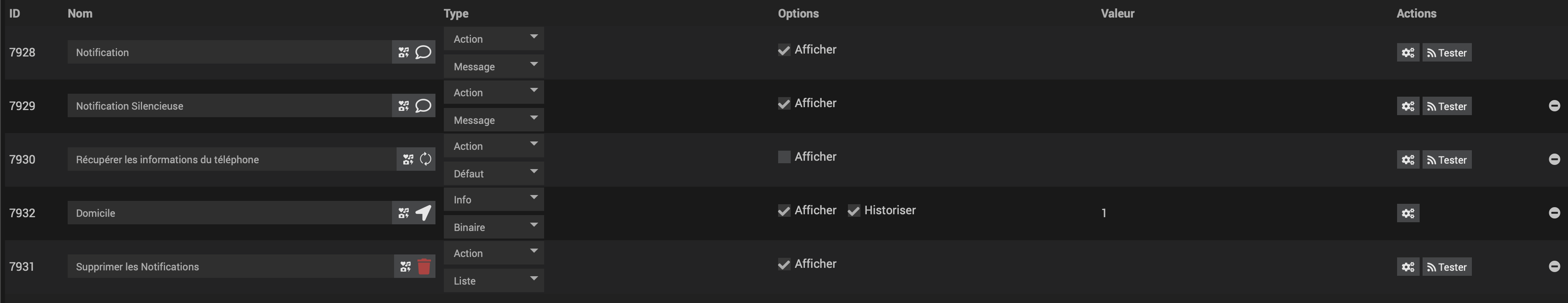The height and width of the screenshot is (303, 1568).
Task: Click the red trash icon for Supprimer les Notifications
Action: tap(424, 267)
